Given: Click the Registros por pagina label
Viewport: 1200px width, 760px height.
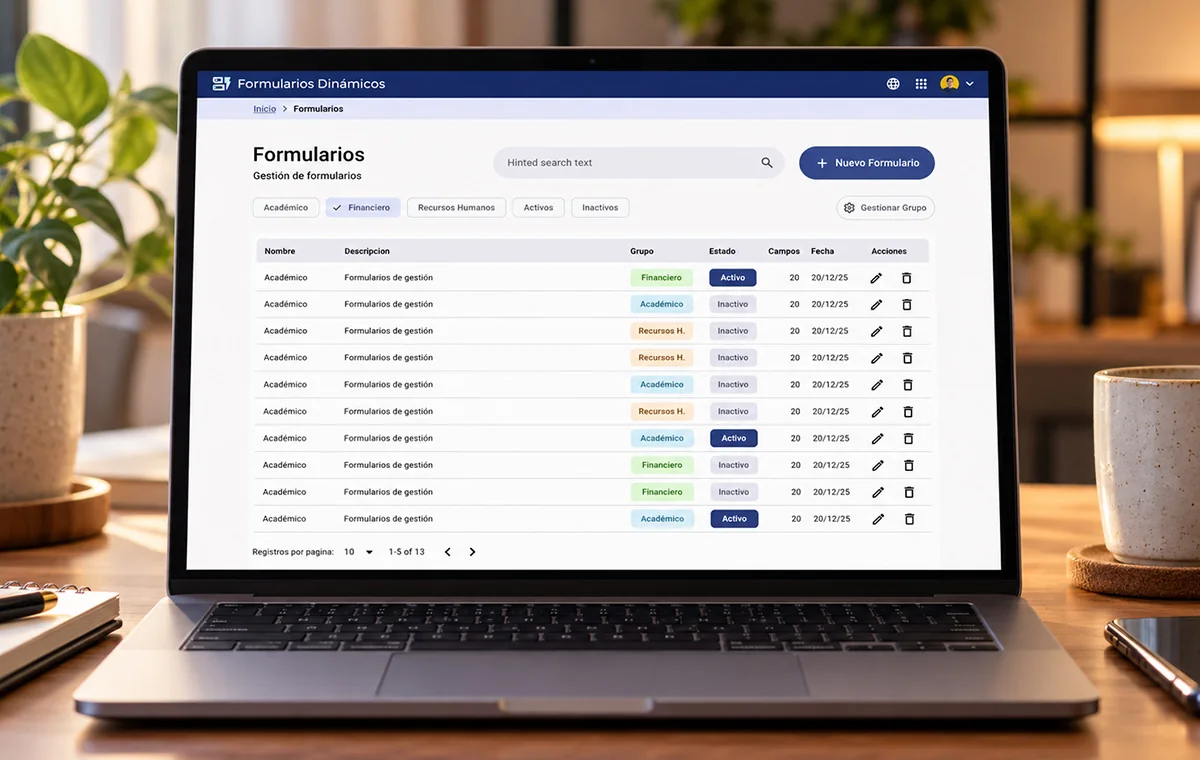Looking at the screenshot, I should coord(293,552).
